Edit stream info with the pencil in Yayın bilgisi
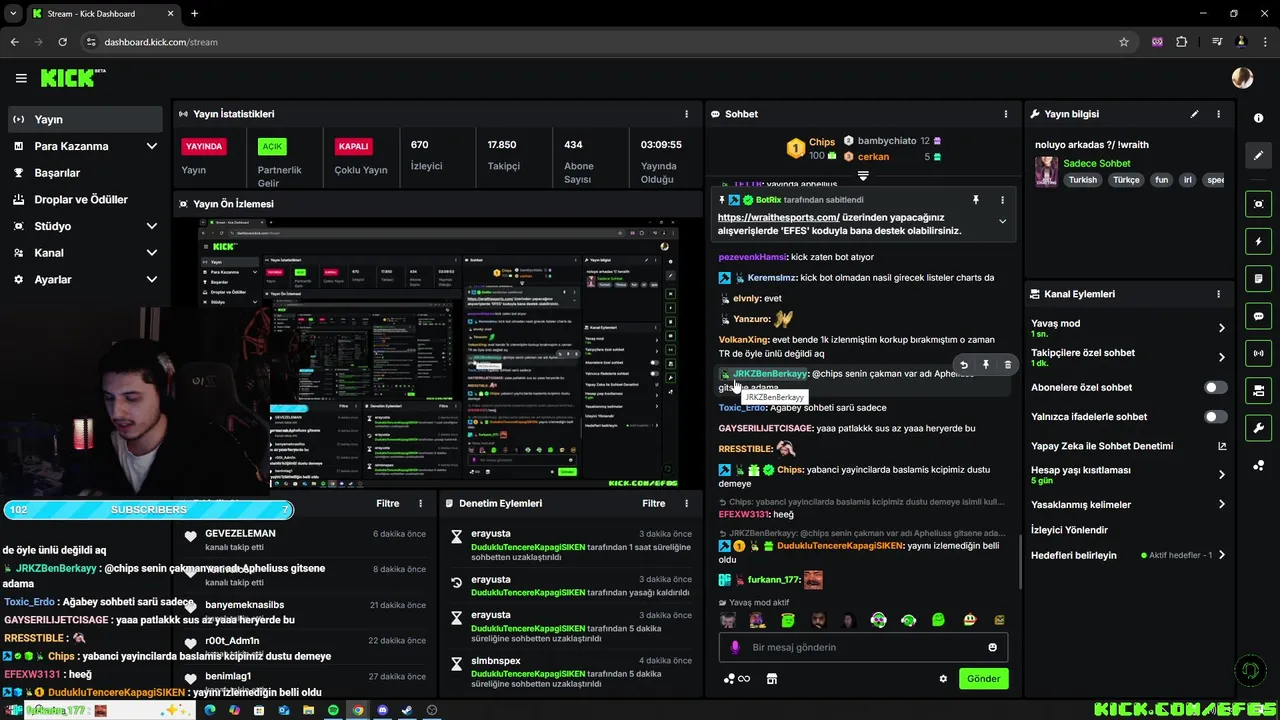 1194,114
